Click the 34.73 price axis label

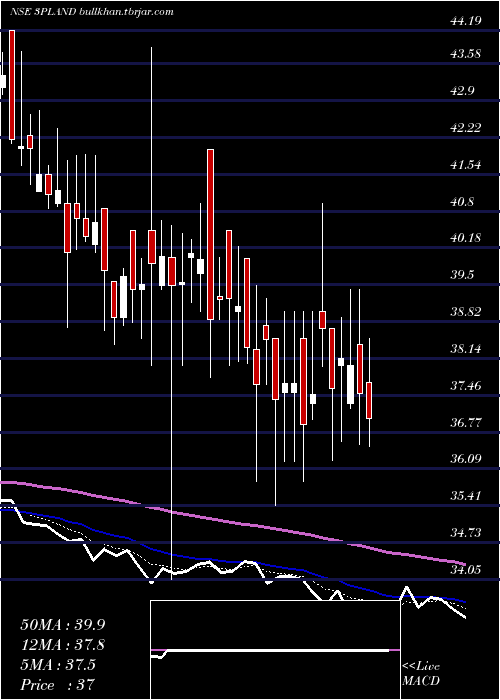(466, 532)
